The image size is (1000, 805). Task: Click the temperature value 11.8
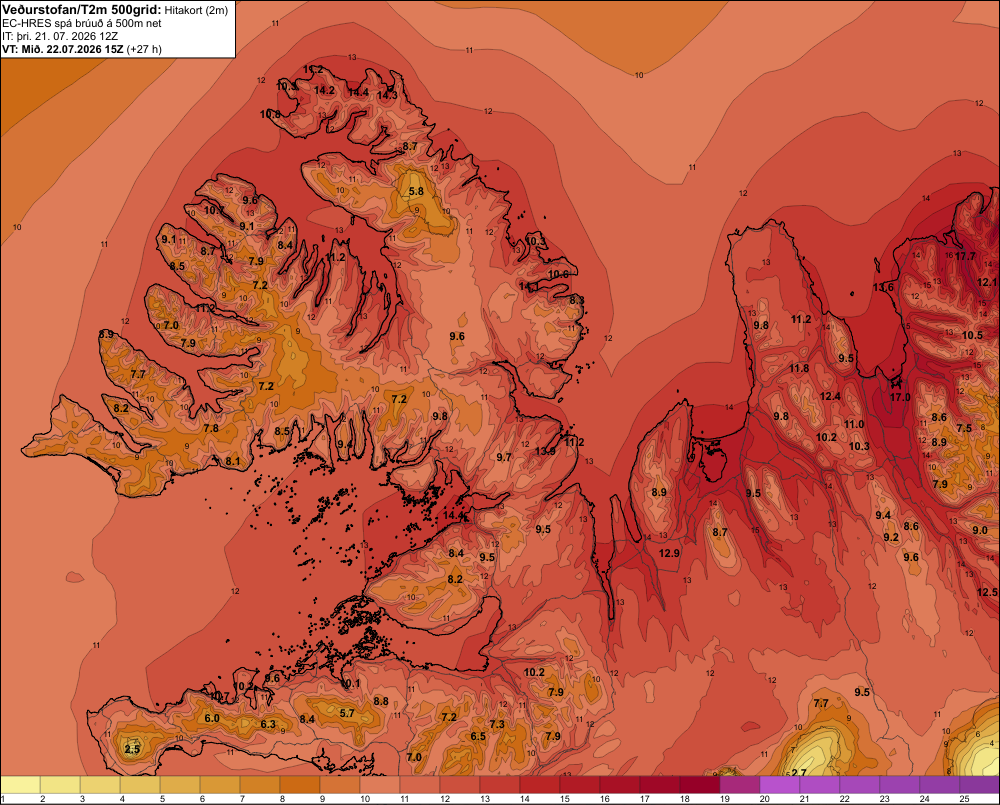(x=798, y=368)
